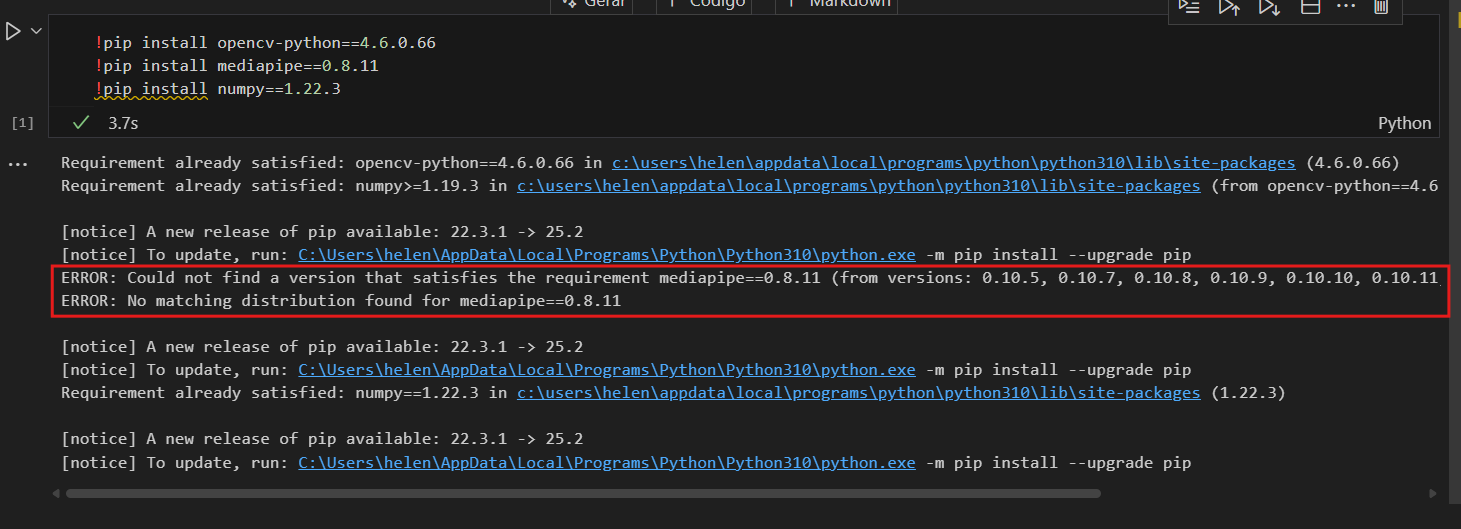1461x529 pixels.
Task: Click the [1] execution count label
Action: [x=22, y=123]
